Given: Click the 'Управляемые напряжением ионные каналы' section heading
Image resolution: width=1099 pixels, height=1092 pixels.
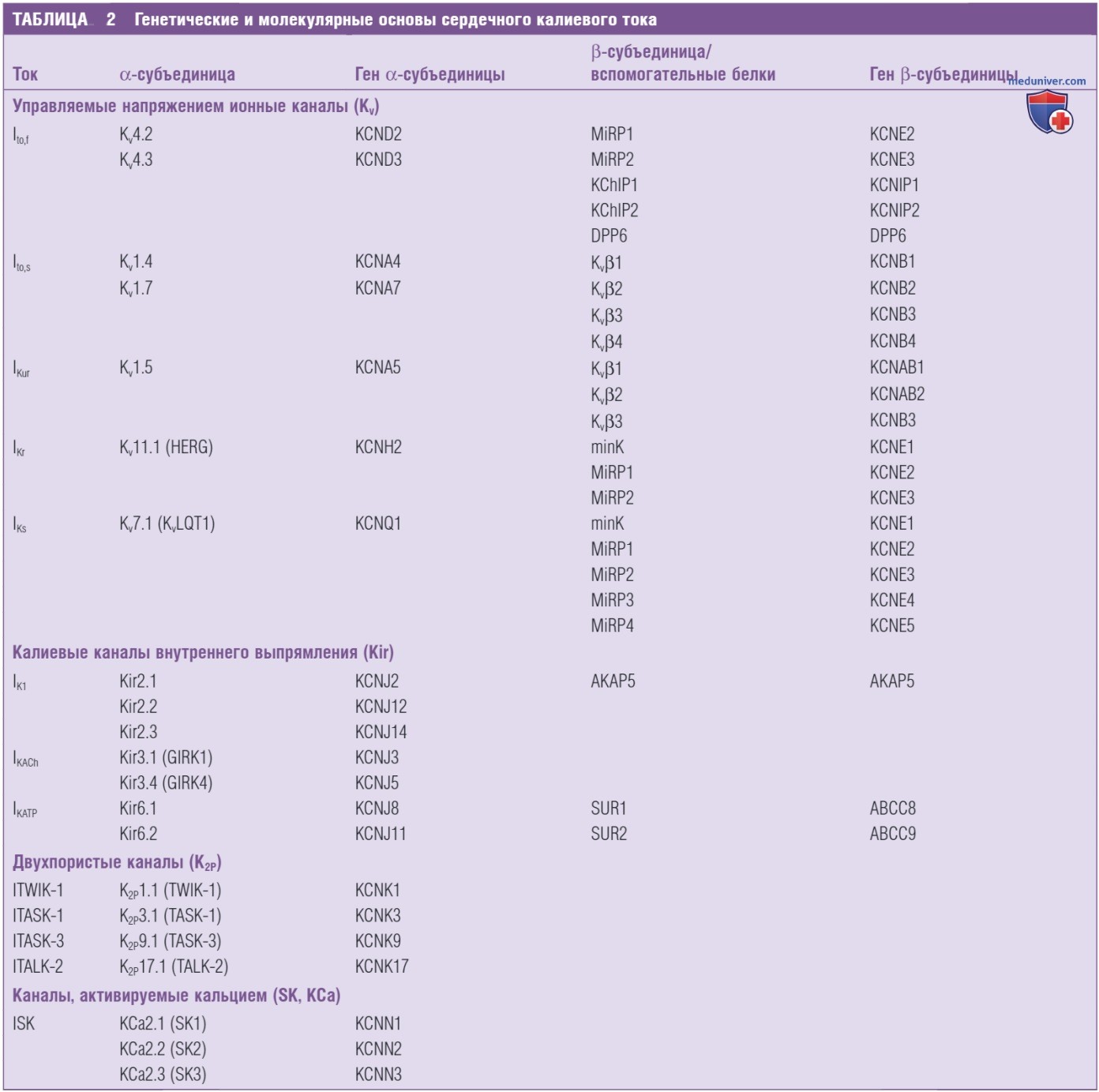Looking at the screenshot, I should pos(196,107).
